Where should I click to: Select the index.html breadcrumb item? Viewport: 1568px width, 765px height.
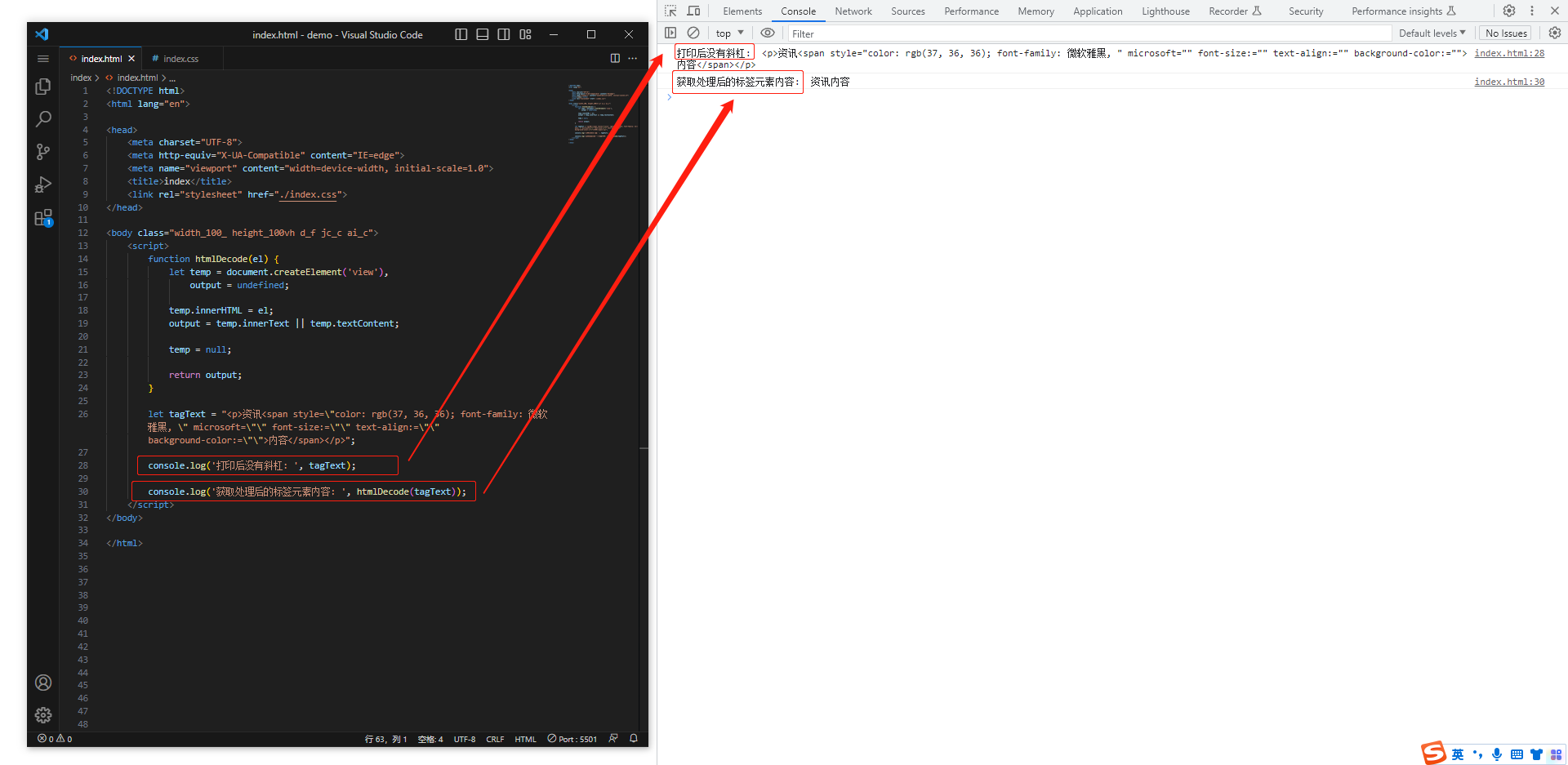(x=137, y=78)
